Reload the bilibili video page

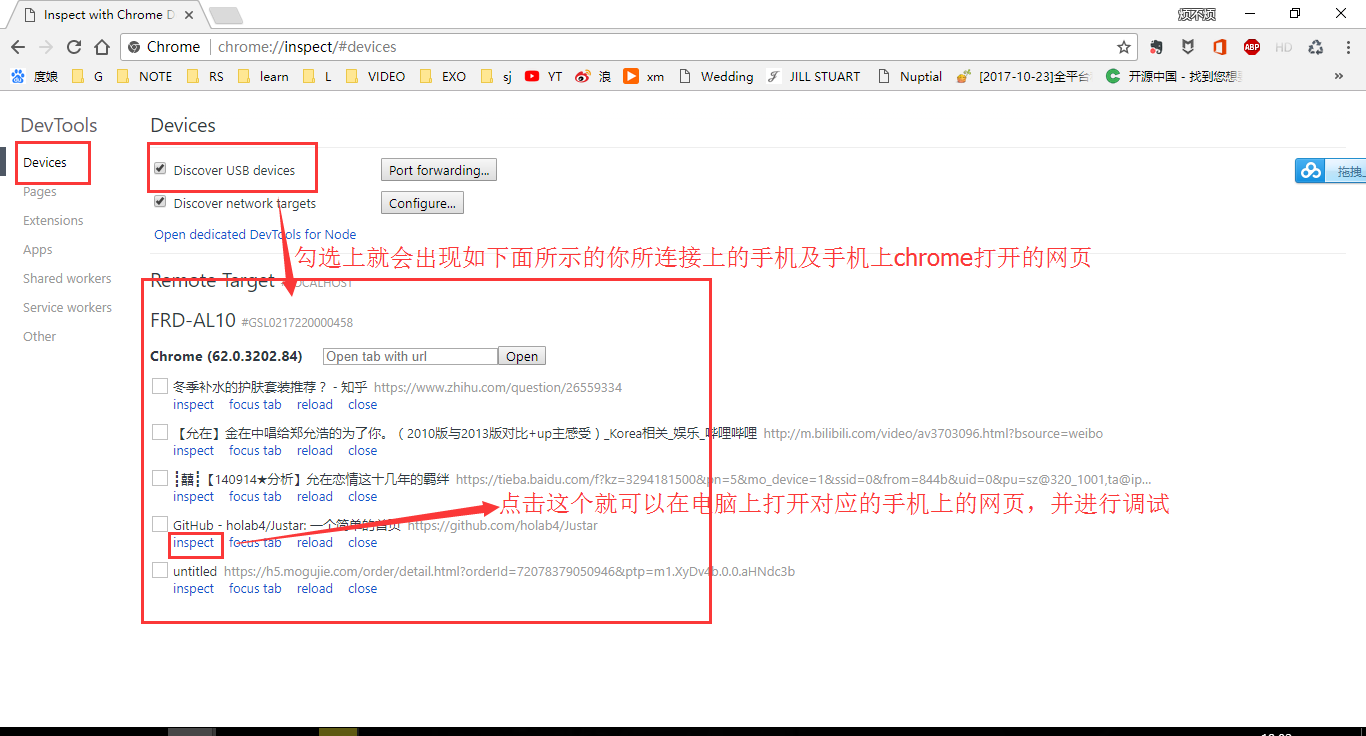[x=315, y=451]
